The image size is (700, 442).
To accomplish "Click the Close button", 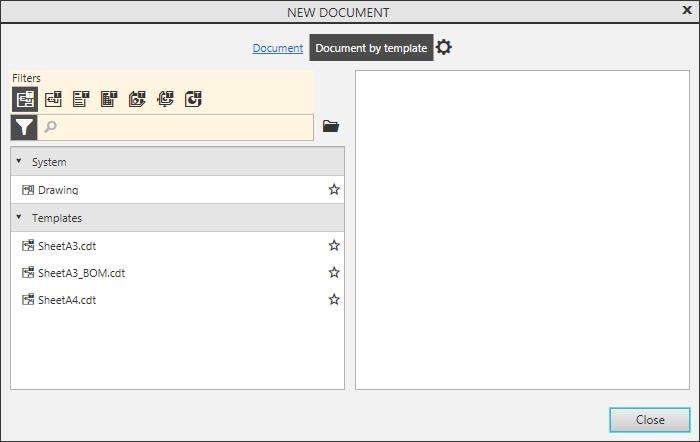I will click(650, 420).
